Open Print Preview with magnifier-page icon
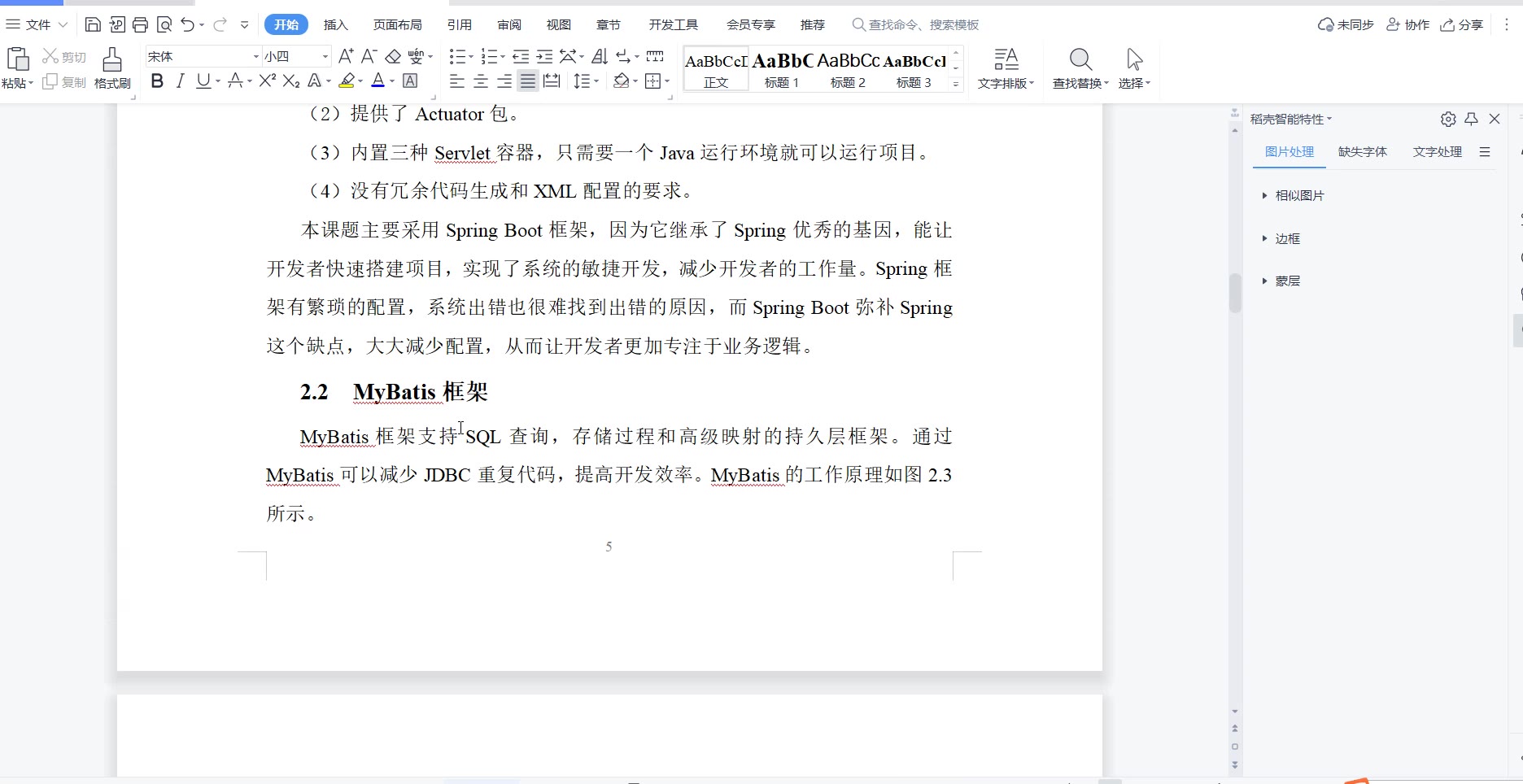 pyautogui.click(x=164, y=24)
